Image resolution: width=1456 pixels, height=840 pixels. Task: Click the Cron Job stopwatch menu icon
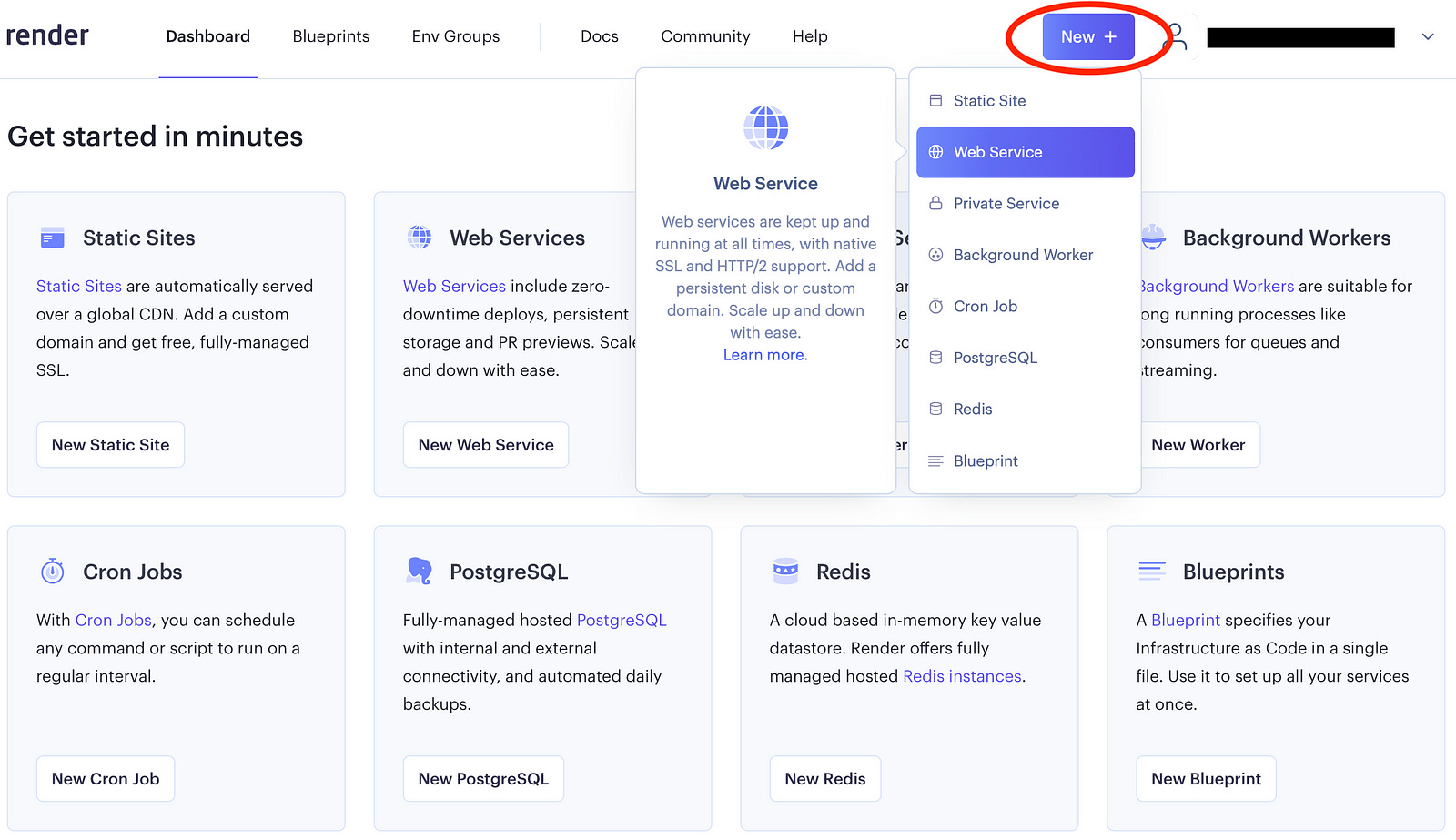point(935,307)
